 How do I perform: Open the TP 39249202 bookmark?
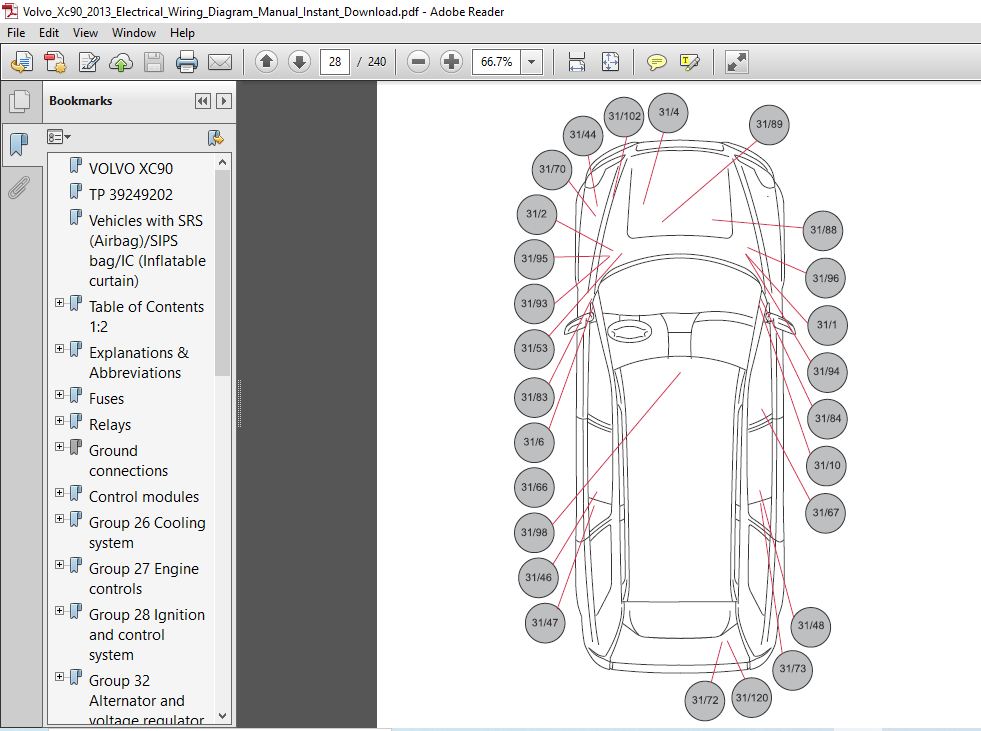pyautogui.click(x=131, y=195)
